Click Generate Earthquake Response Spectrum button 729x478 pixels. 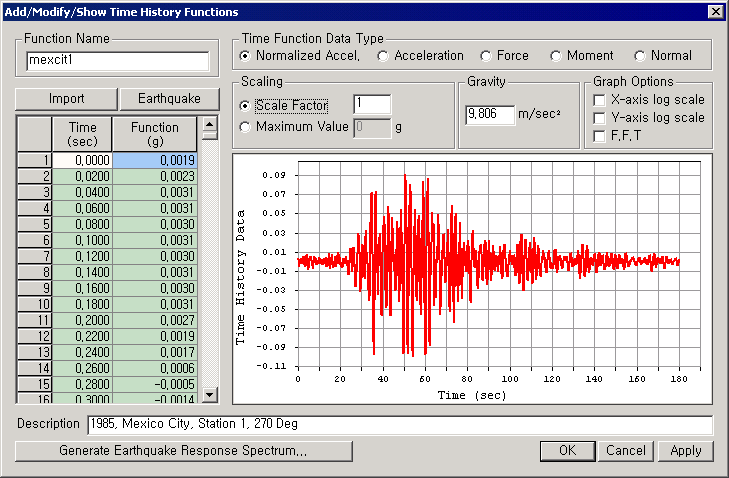click(x=184, y=451)
